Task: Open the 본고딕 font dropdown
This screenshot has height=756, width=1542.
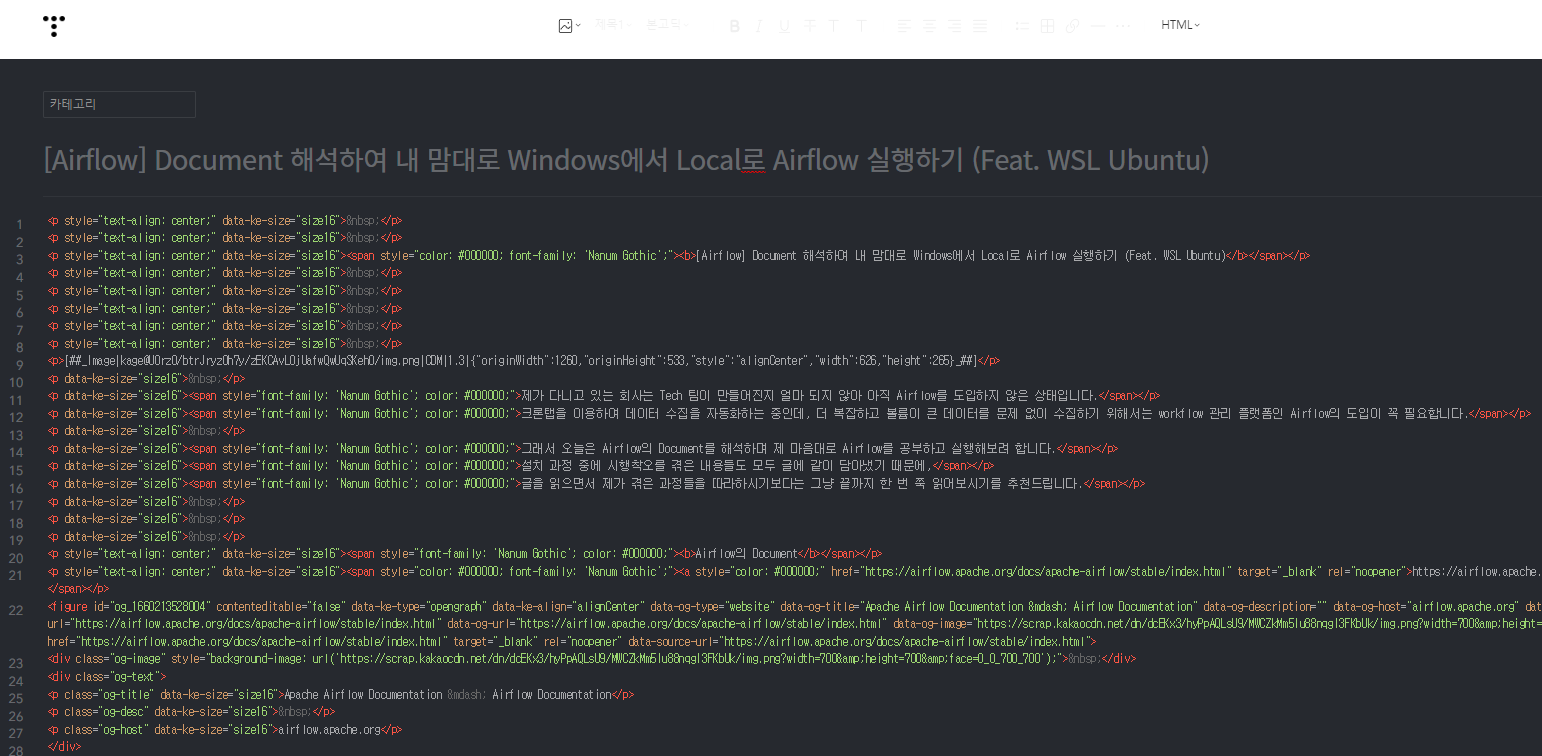Action: (x=668, y=24)
